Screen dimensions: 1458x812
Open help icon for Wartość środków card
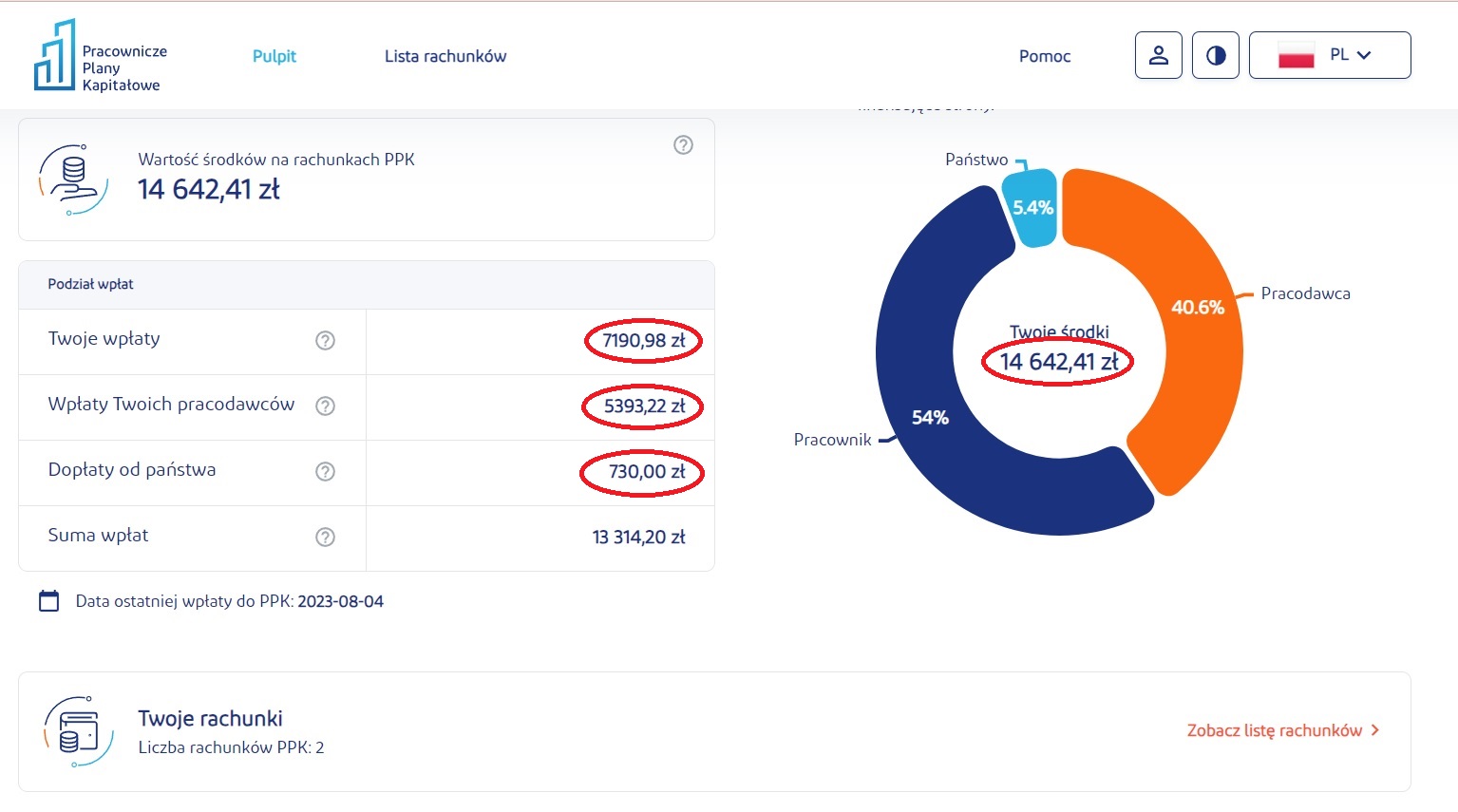point(683,145)
